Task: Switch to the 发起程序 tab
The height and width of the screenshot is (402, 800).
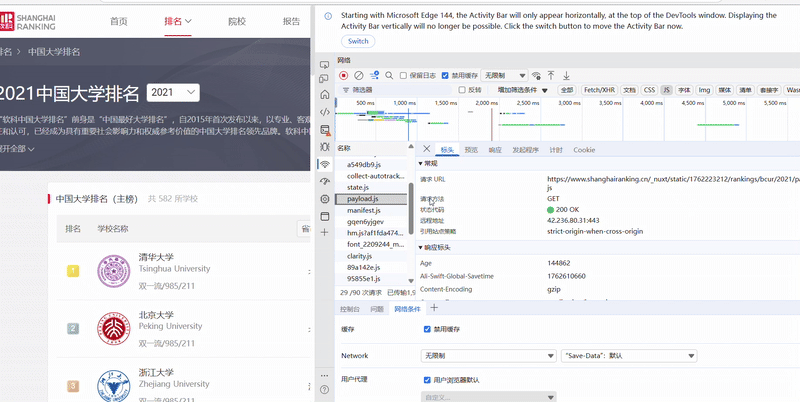Action: tap(526, 150)
